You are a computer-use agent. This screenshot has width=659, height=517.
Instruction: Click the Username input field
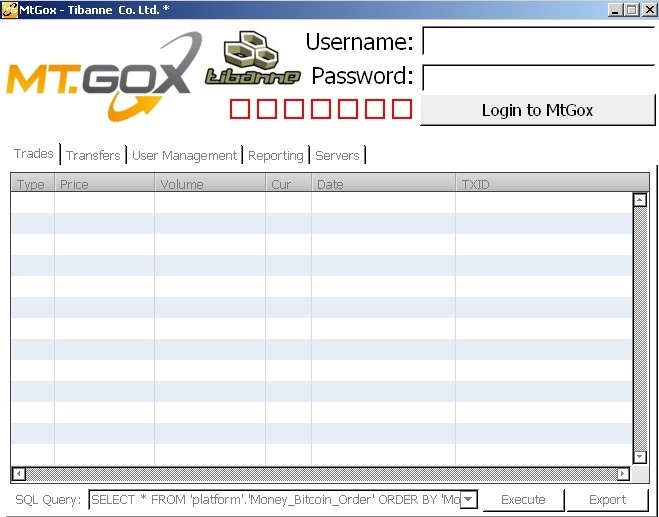point(538,41)
